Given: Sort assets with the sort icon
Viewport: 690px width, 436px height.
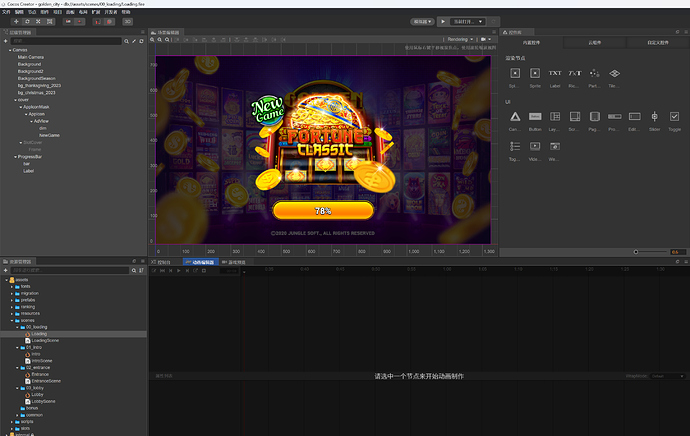Looking at the screenshot, I should click(141, 270).
